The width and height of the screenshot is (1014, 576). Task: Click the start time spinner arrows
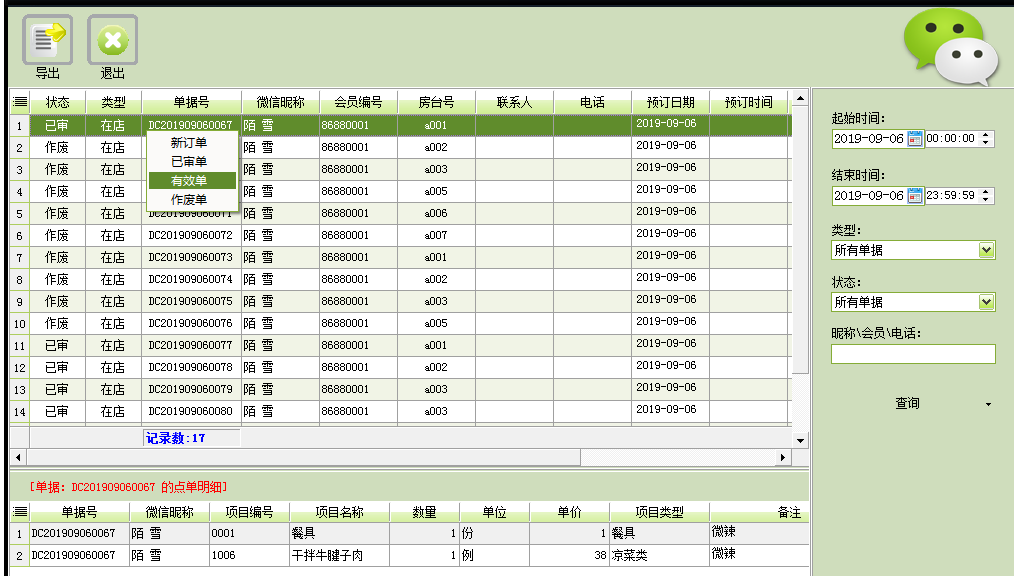point(986,139)
